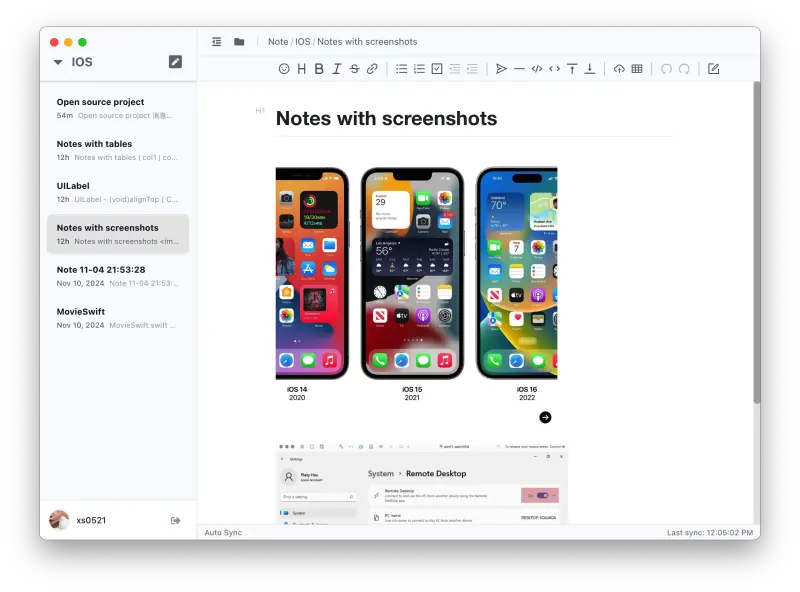Toggle bold formatting
This screenshot has width=800, height=592.
(x=319, y=69)
